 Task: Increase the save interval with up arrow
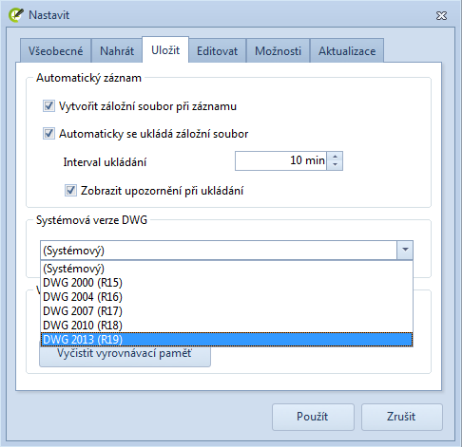(x=335, y=157)
